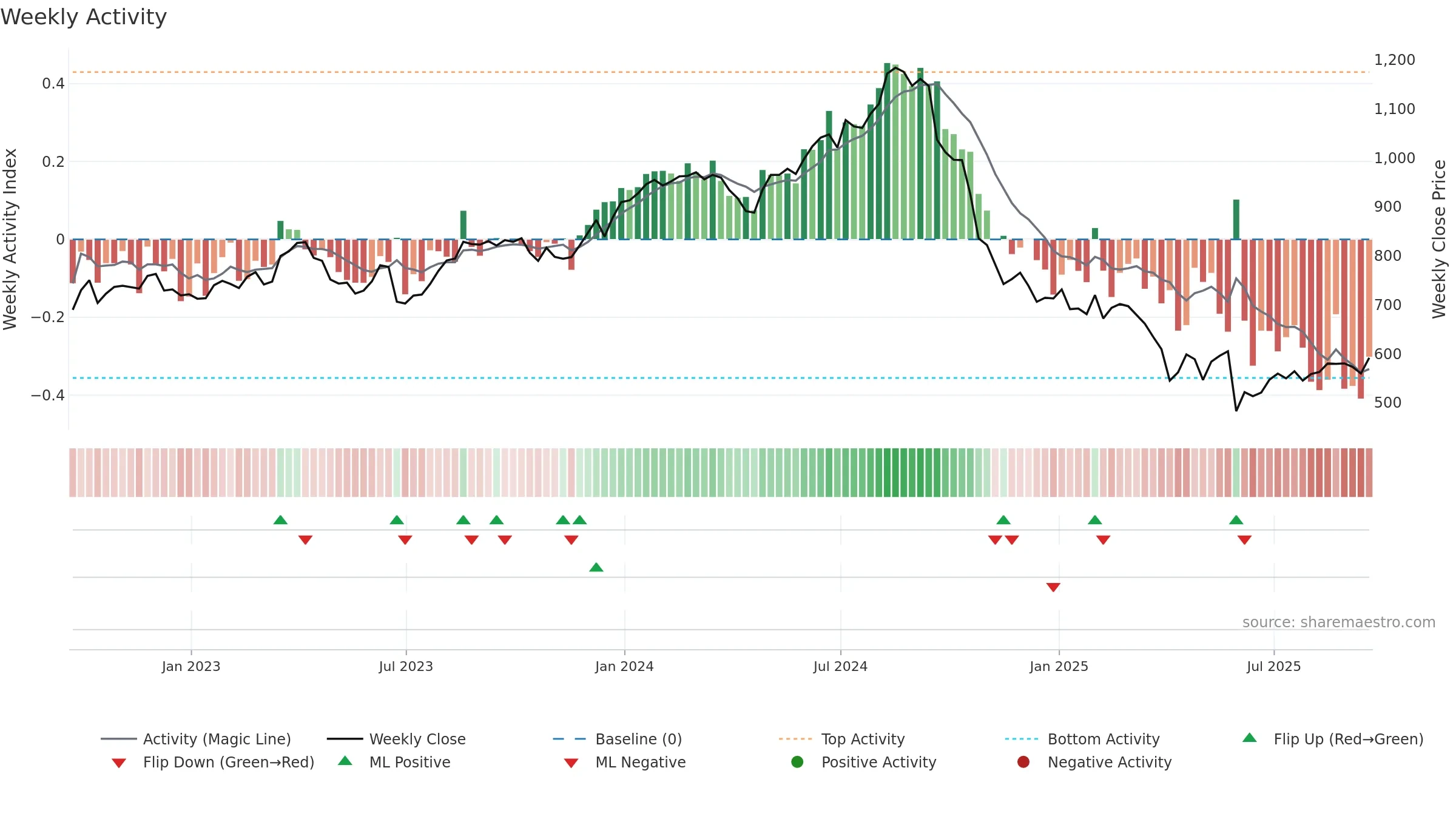Click the "Weekly Close Price" axis title
This screenshot has width=1456, height=819.
coord(1439,239)
